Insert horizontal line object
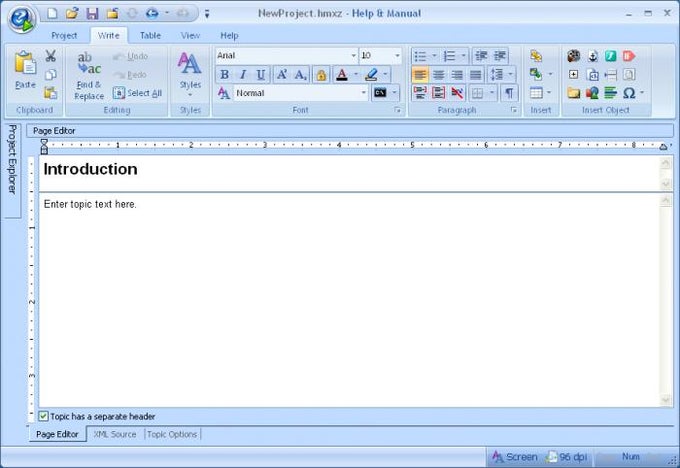 [611, 74]
